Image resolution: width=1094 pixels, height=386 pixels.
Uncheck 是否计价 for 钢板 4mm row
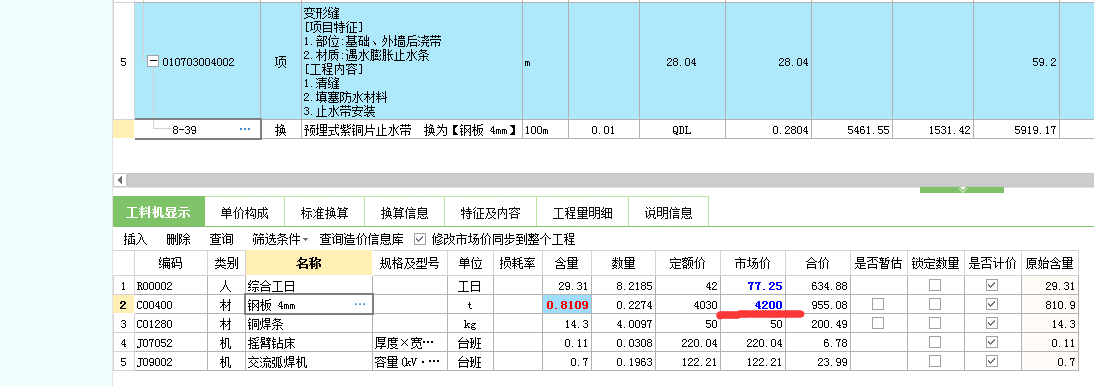click(992, 304)
